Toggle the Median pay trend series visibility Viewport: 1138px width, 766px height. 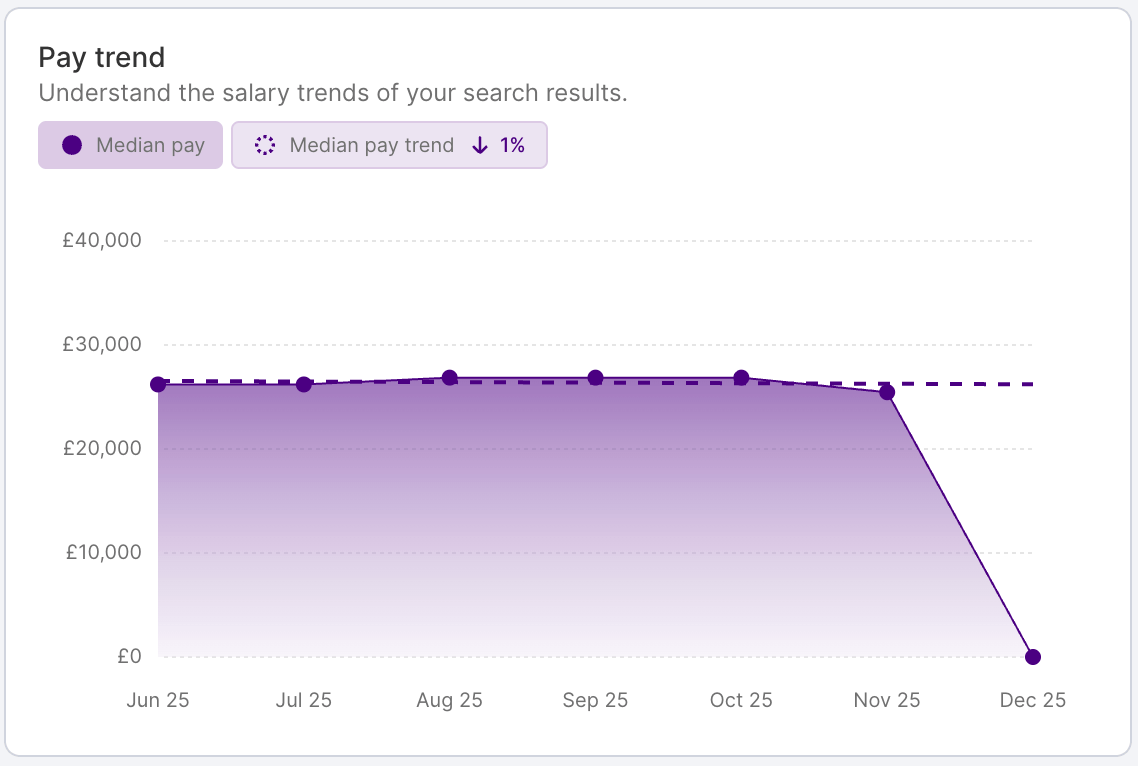pyautogui.click(x=389, y=145)
